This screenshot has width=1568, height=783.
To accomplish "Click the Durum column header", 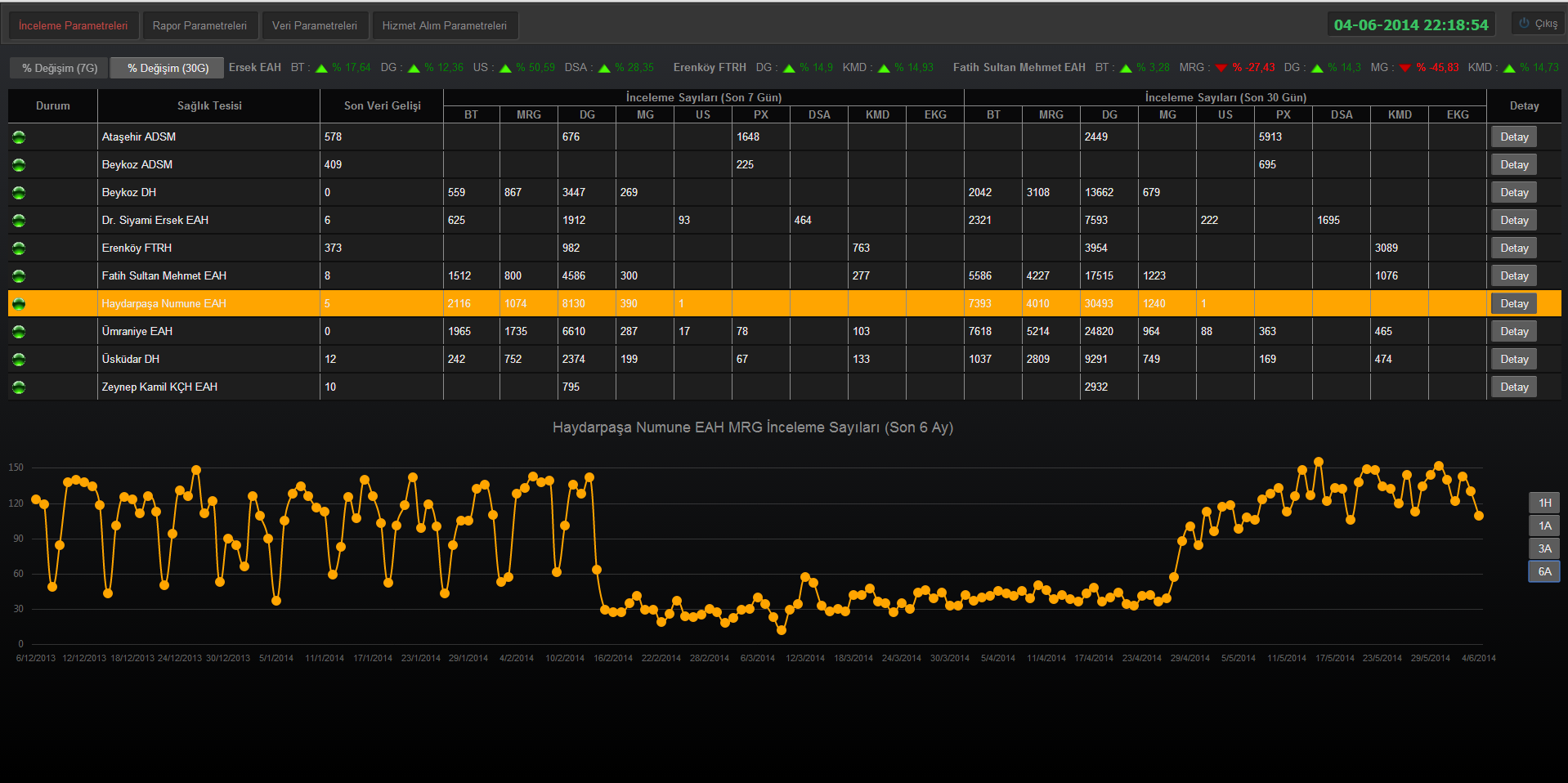I will (53, 105).
